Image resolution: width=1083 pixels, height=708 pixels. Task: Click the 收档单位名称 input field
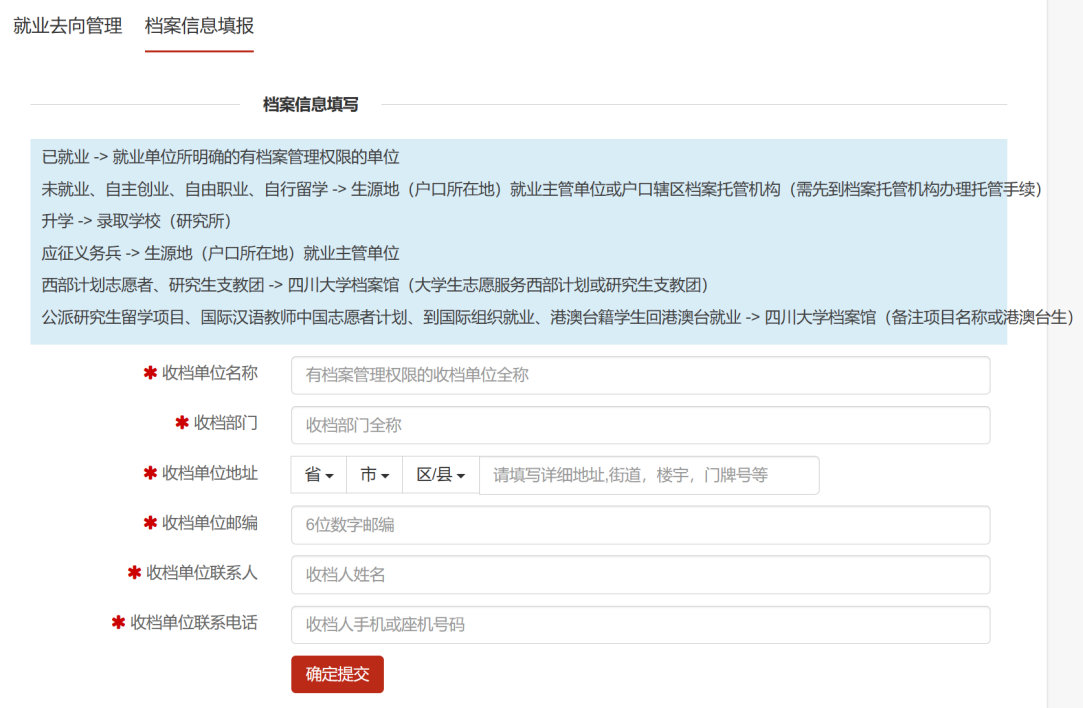[x=640, y=375]
